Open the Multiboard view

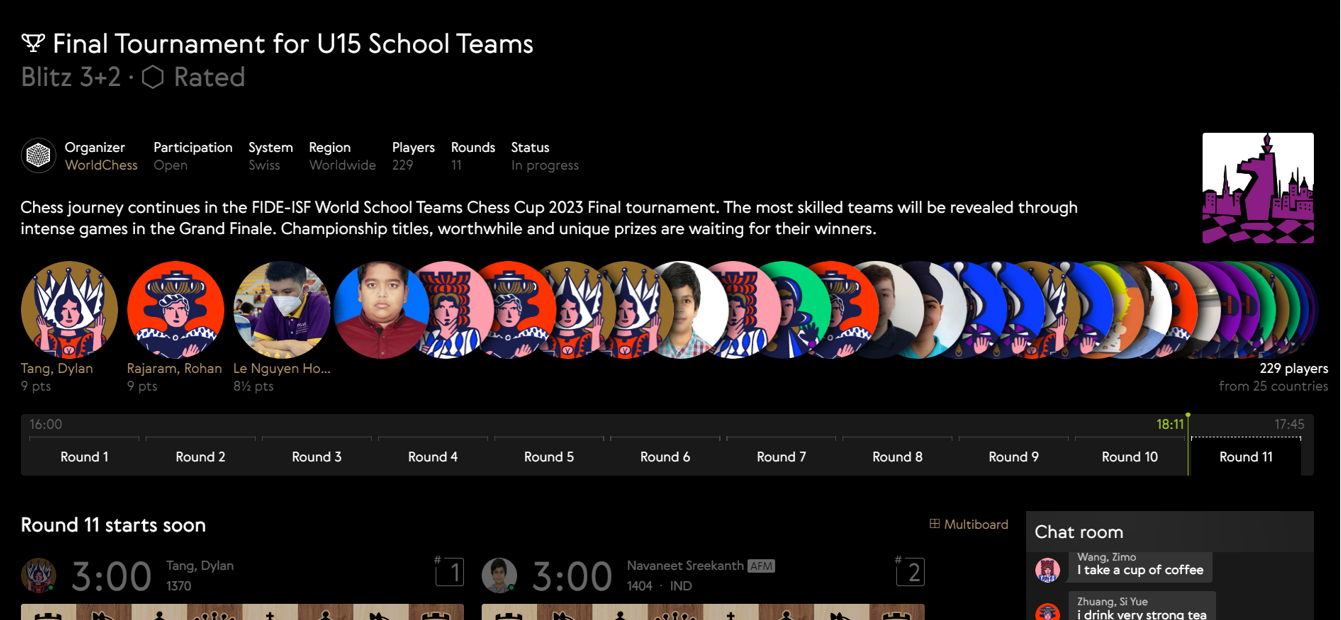[968, 524]
